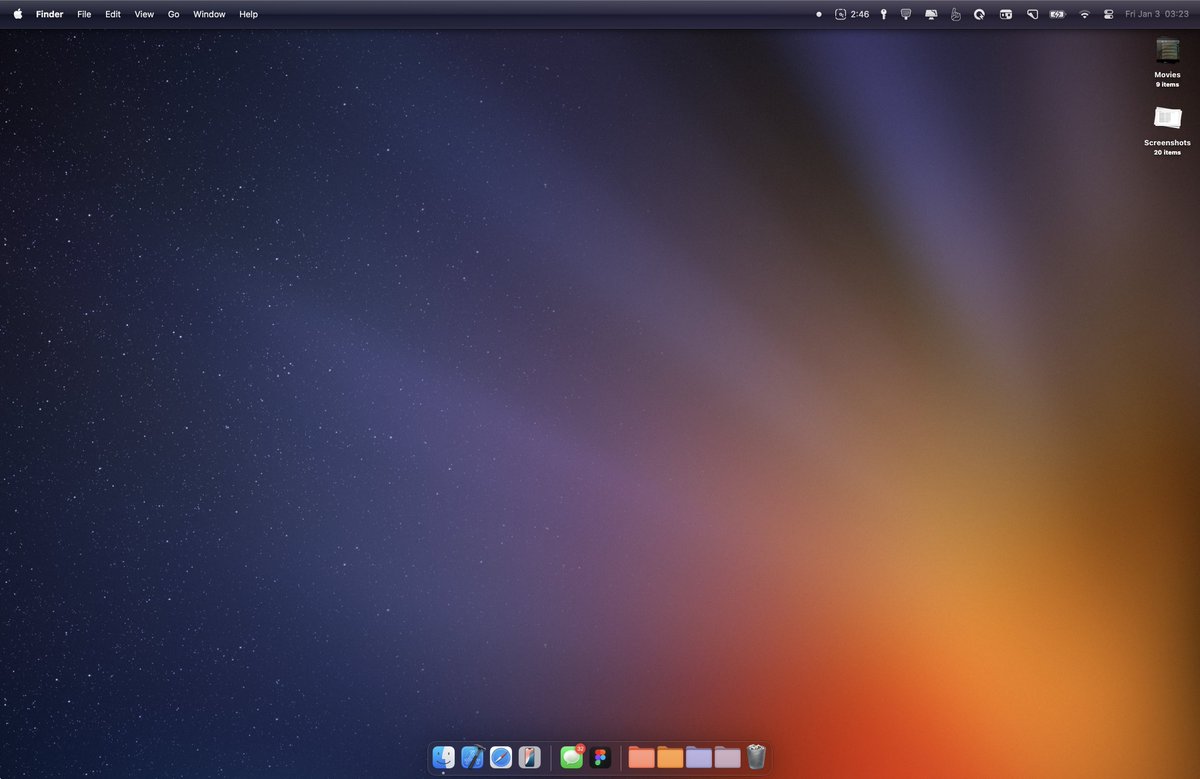Click the card-shaped icon in menu bar
The image size is (1200, 779).
pyautogui.click(x=1006, y=14)
